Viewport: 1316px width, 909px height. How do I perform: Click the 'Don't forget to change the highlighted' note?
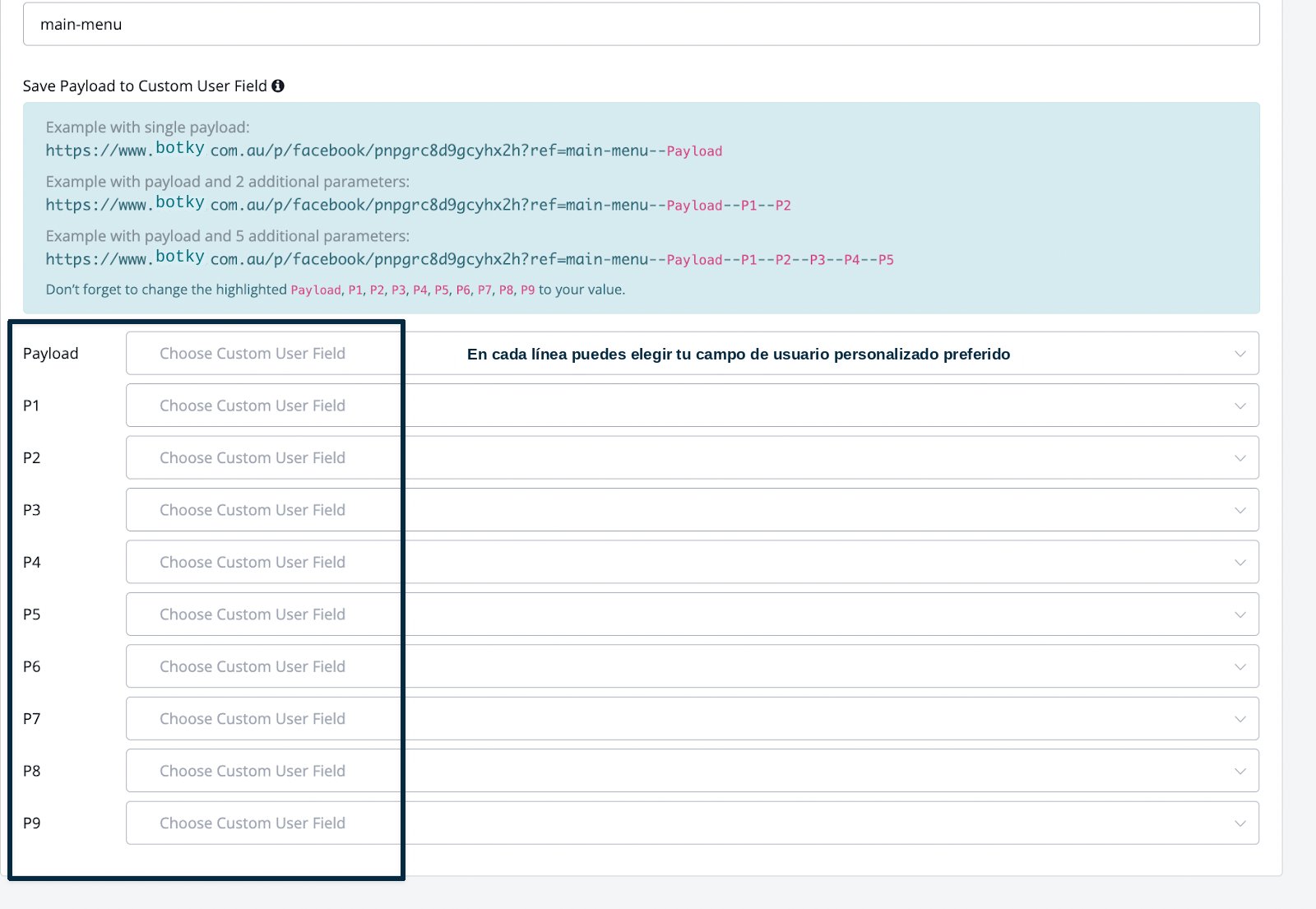click(336, 290)
